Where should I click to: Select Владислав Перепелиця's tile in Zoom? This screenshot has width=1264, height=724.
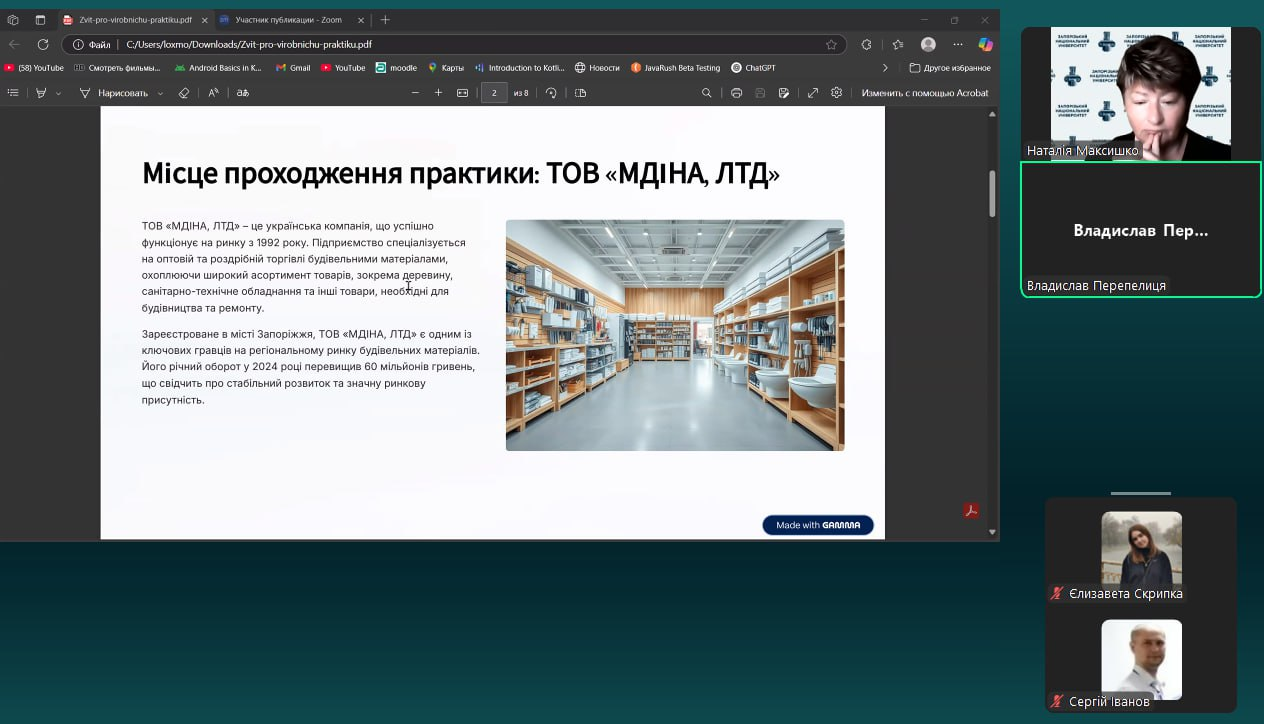1141,230
